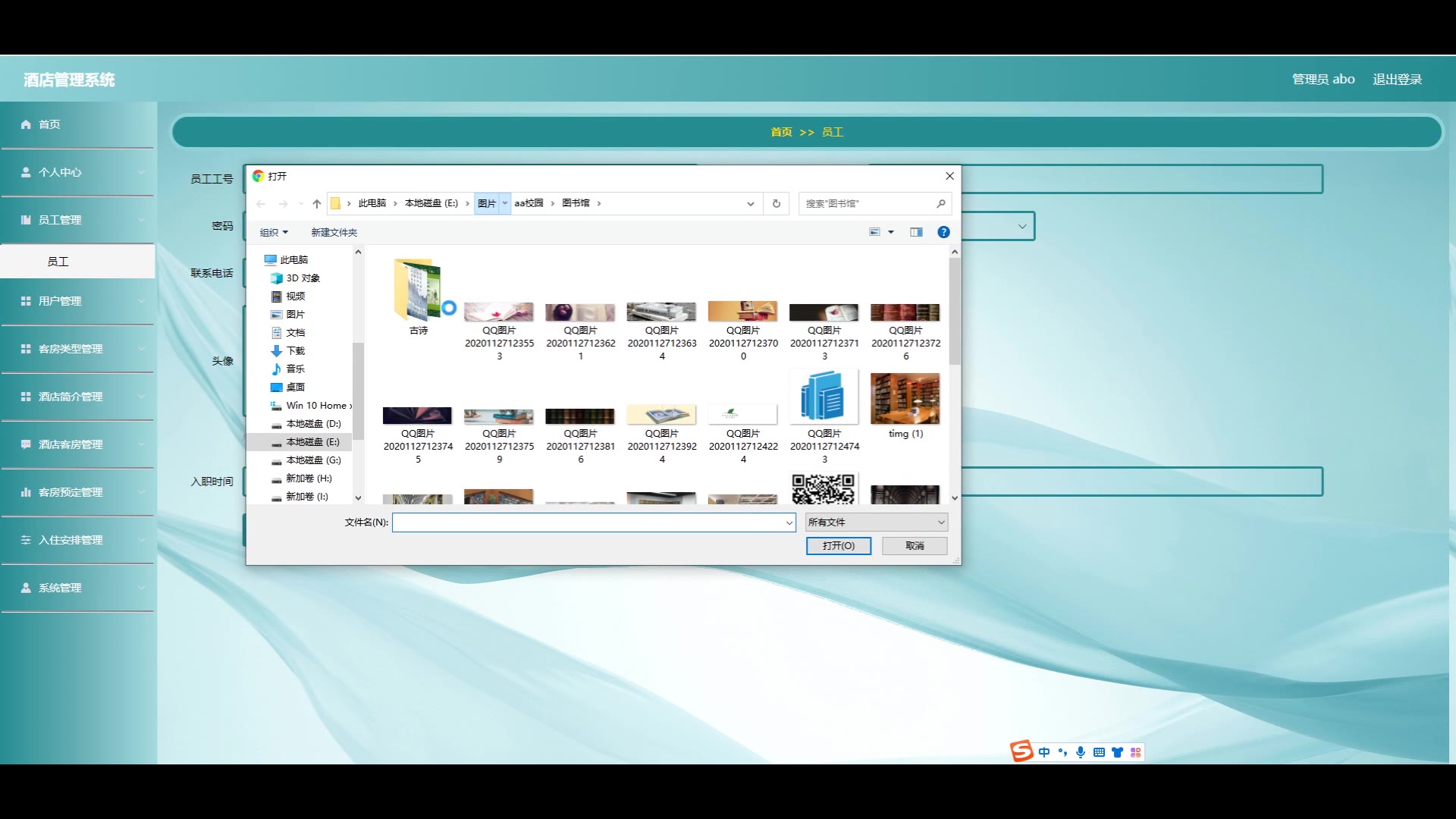Select 员工 submenu item
Image resolution: width=1456 pixels, height=819 pixels.
point(77,262)
